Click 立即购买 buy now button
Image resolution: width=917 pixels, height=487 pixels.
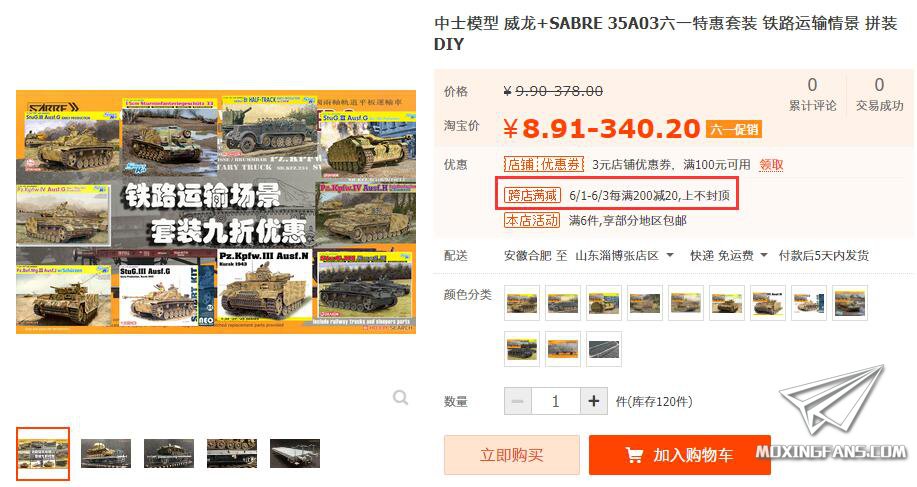click(x=512, y=455)
